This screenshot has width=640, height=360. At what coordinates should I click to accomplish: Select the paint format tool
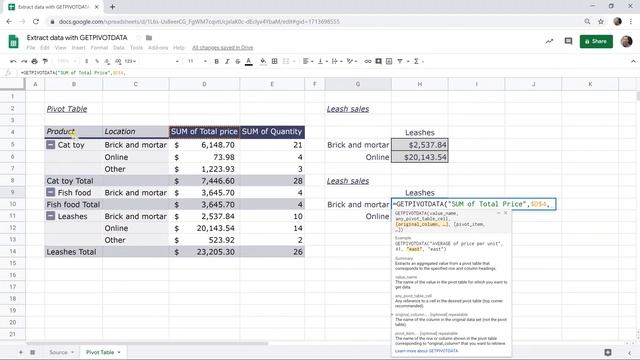pos(45,61)
